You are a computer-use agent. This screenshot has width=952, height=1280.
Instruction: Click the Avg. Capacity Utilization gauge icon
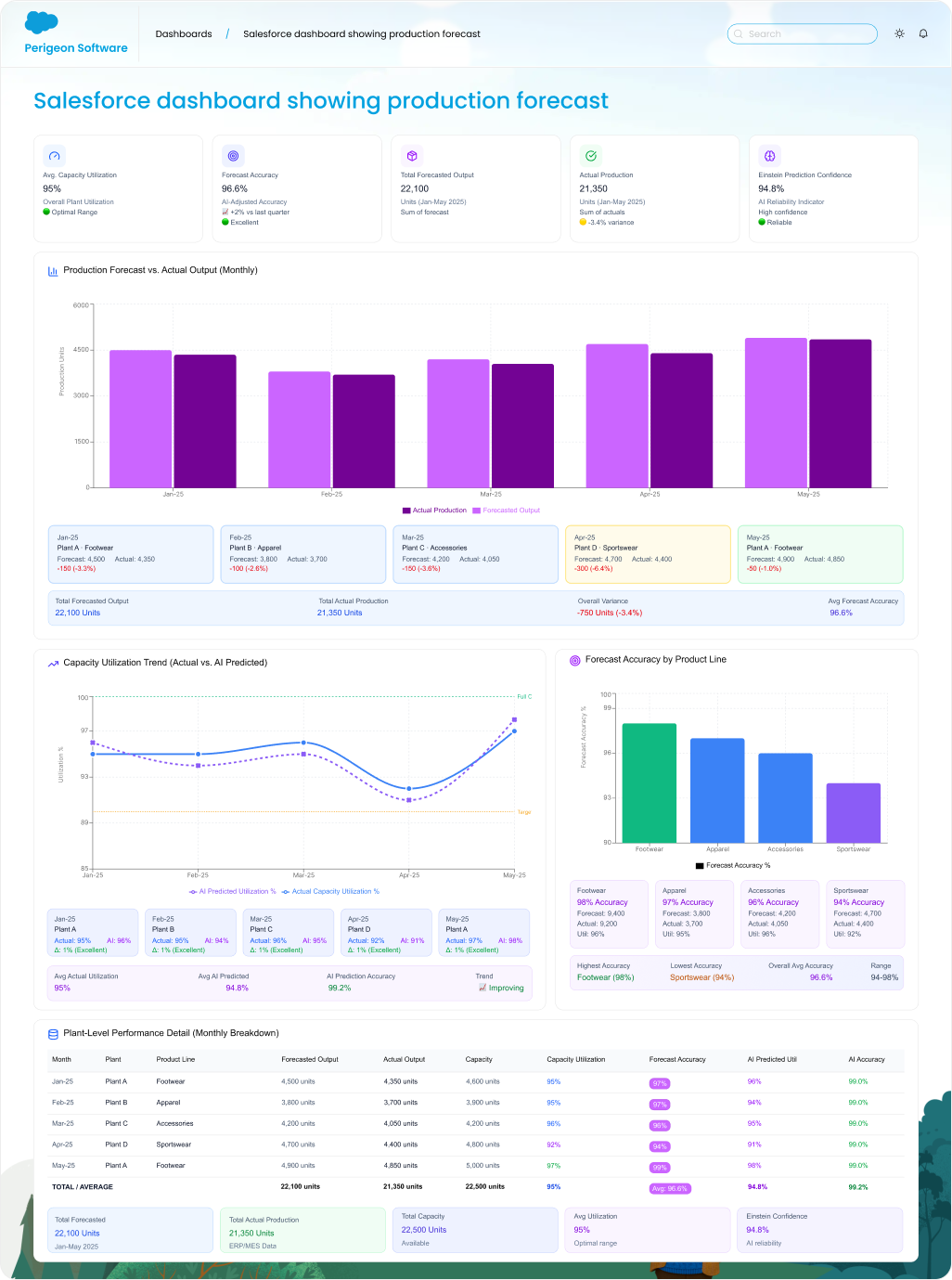[55, 156]
